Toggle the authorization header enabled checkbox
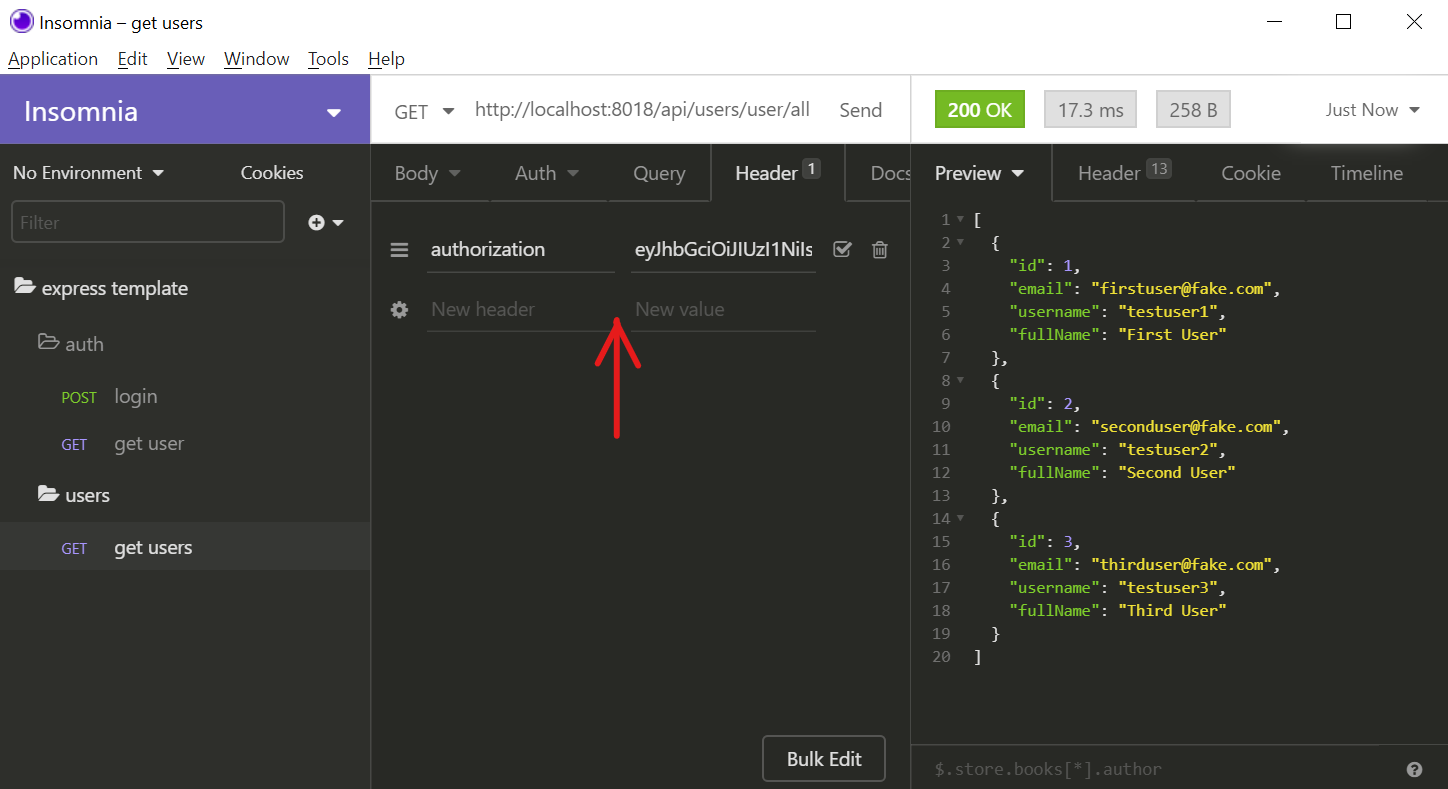This screenshot has width=1448, height=789. tap(842, 250)
